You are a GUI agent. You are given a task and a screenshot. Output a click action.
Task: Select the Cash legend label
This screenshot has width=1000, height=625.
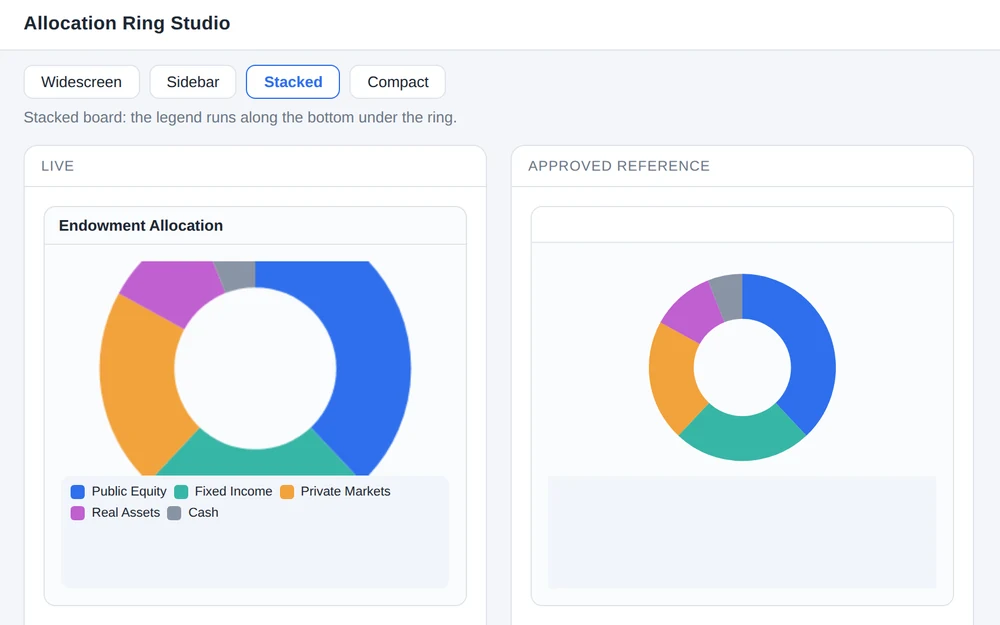click(203, 512)
